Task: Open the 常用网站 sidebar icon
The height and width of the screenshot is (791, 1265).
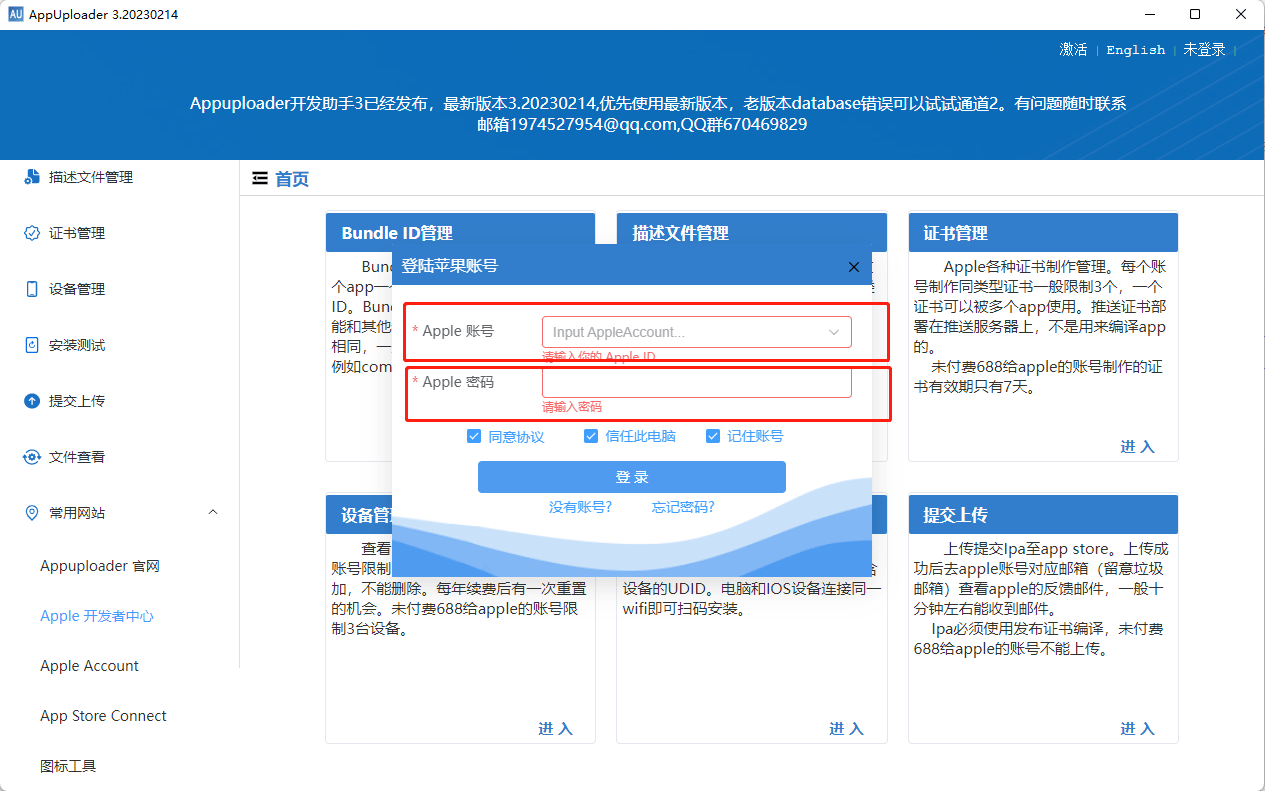Action: pos(31,512)
